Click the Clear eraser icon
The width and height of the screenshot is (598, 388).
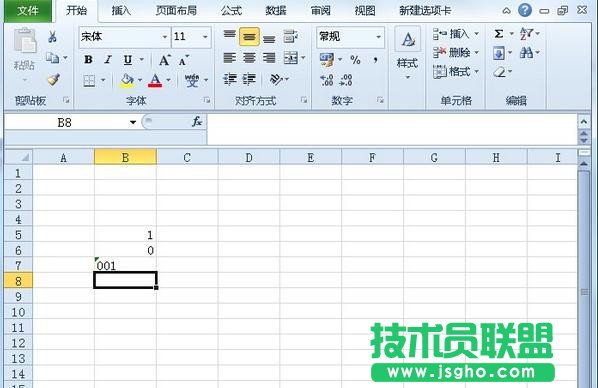pyautogui.click(x=499, y=72)
